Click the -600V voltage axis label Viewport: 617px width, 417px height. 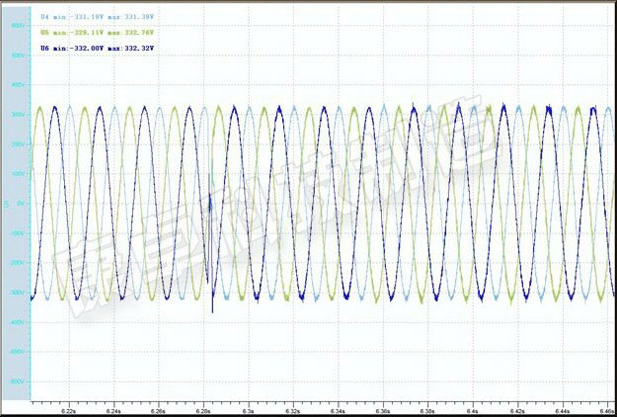click(17, 381)
